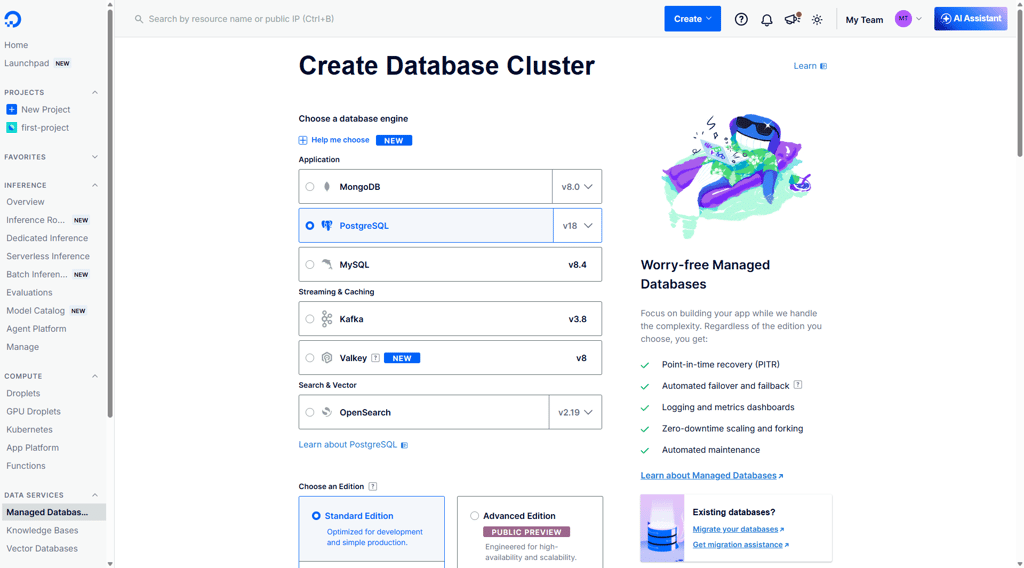Open Model Catalog in sidebar
The width and height of the screenshot is (1024, 568).
(x=35, y=311)
